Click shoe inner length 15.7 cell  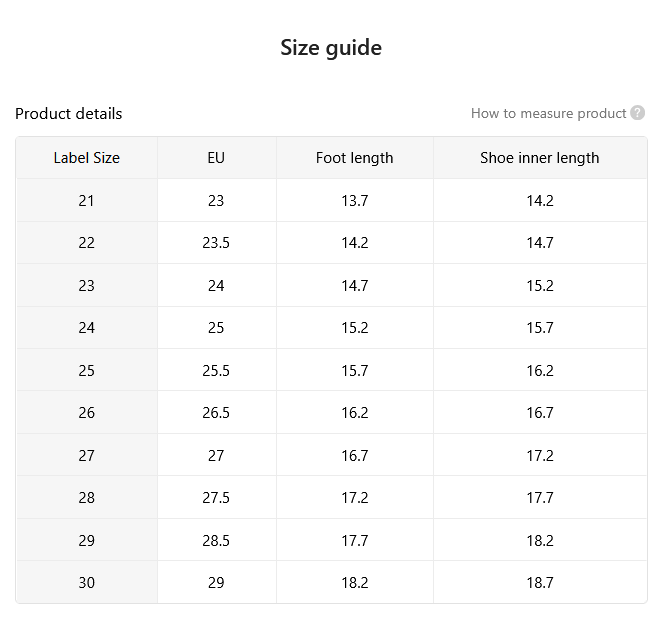(540, 328)
